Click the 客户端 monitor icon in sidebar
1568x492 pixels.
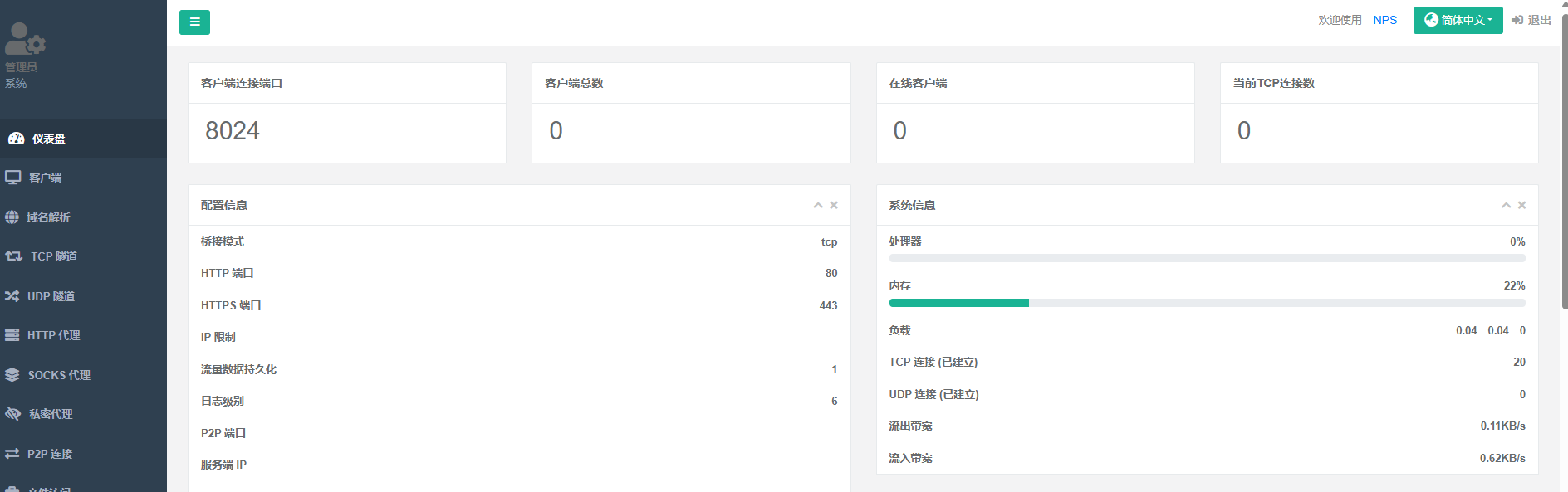pos(13,178)
